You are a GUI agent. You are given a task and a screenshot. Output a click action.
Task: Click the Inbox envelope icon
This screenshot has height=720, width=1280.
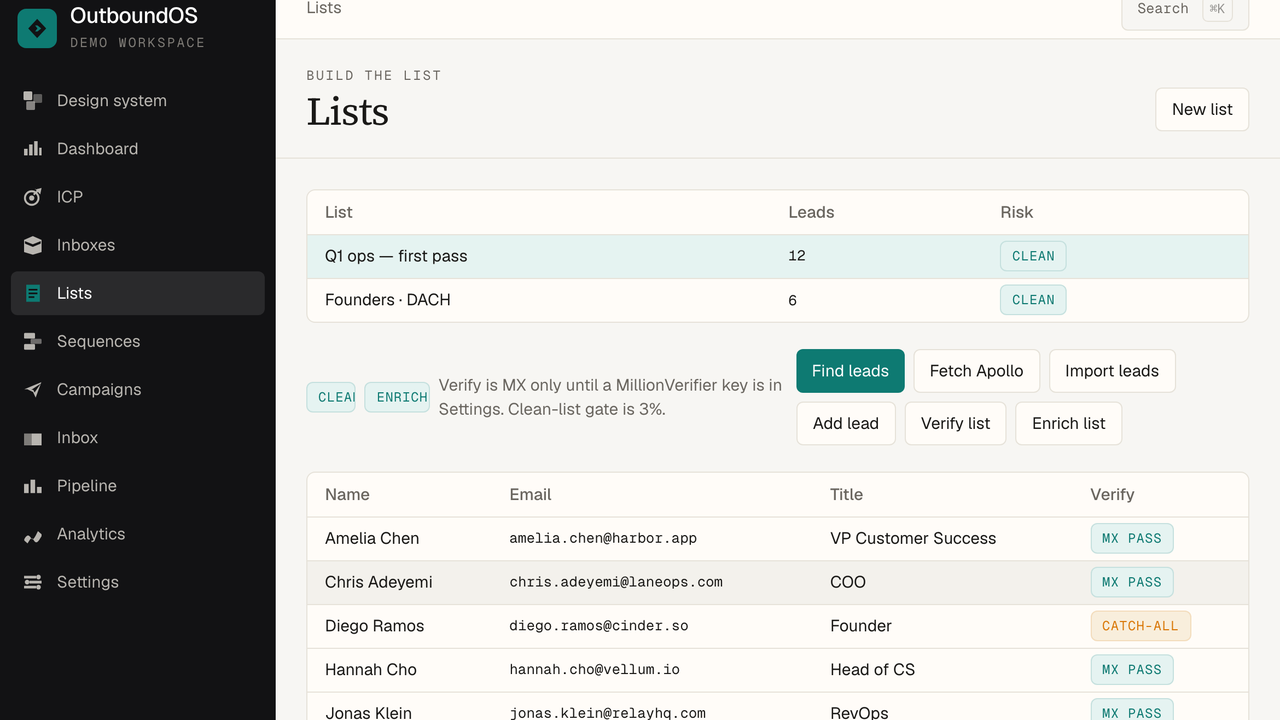pos(33,438)
